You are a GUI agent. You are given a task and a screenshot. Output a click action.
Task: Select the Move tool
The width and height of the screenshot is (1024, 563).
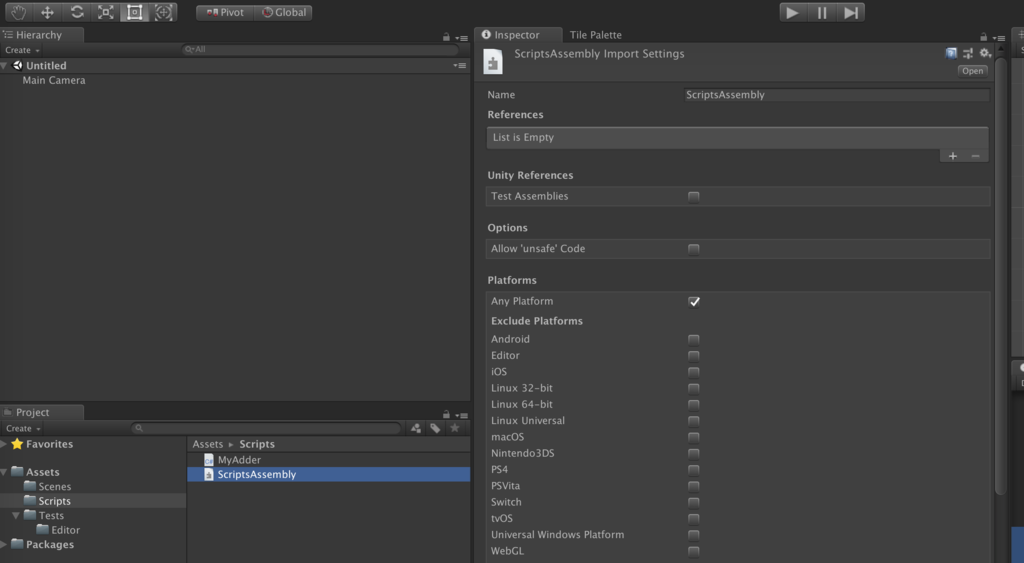[47, 12]
